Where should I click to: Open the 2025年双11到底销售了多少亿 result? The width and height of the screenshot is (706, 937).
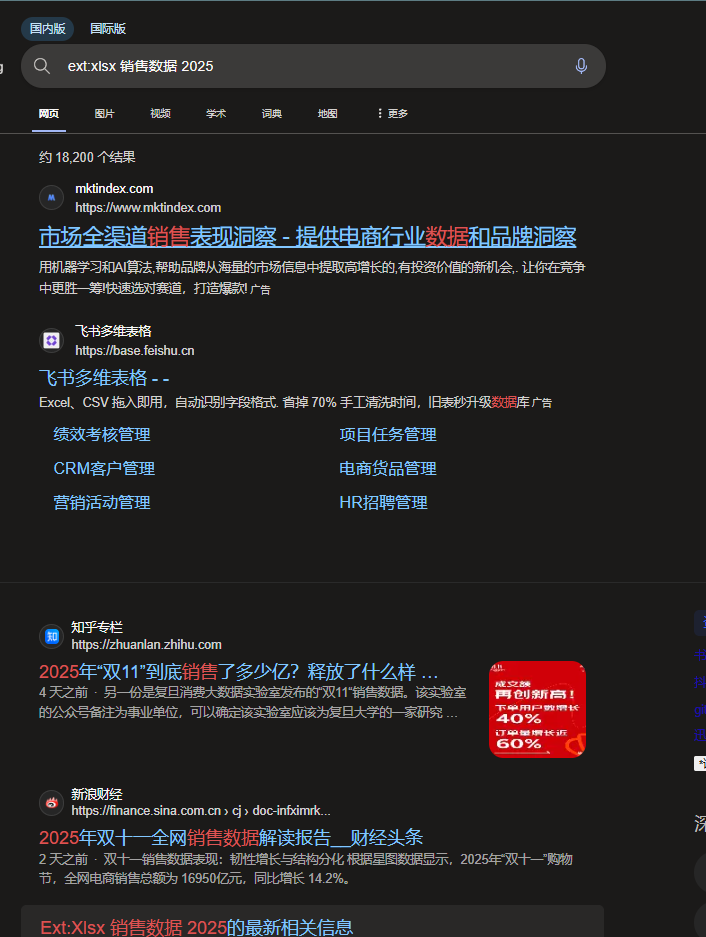pyautogui.click(x=239, y=672)
